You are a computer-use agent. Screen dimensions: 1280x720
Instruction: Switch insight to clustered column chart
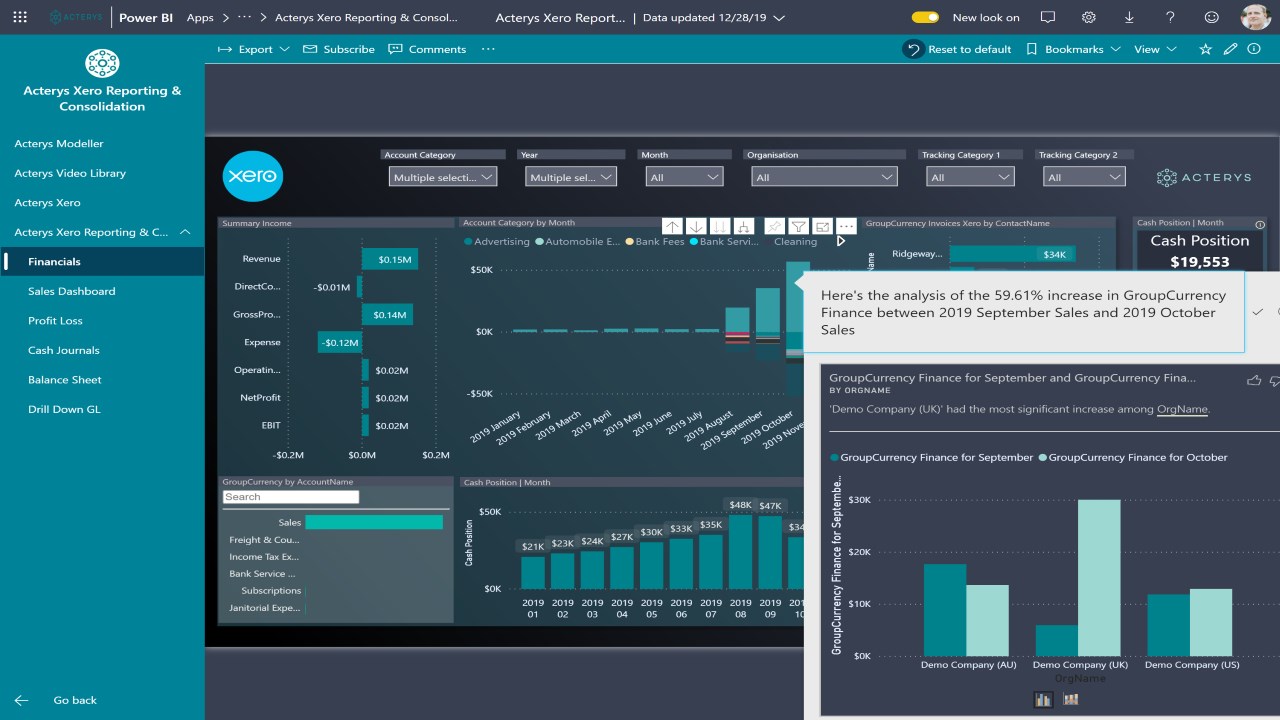(1043, 700)
